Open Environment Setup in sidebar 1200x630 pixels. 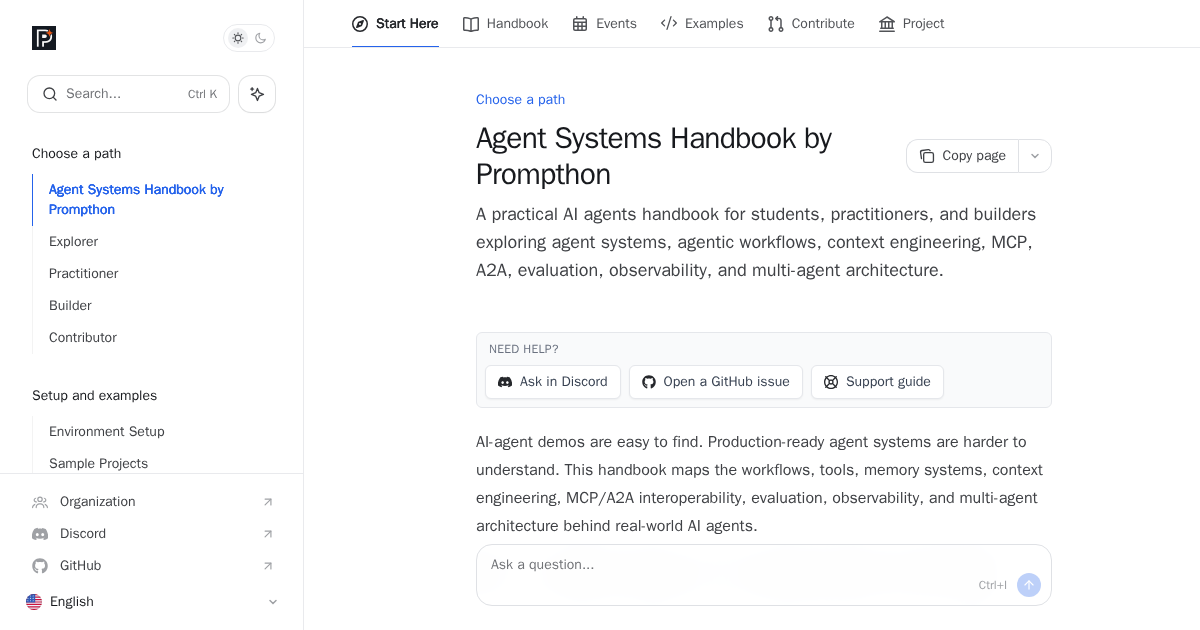tap(106, 432)
